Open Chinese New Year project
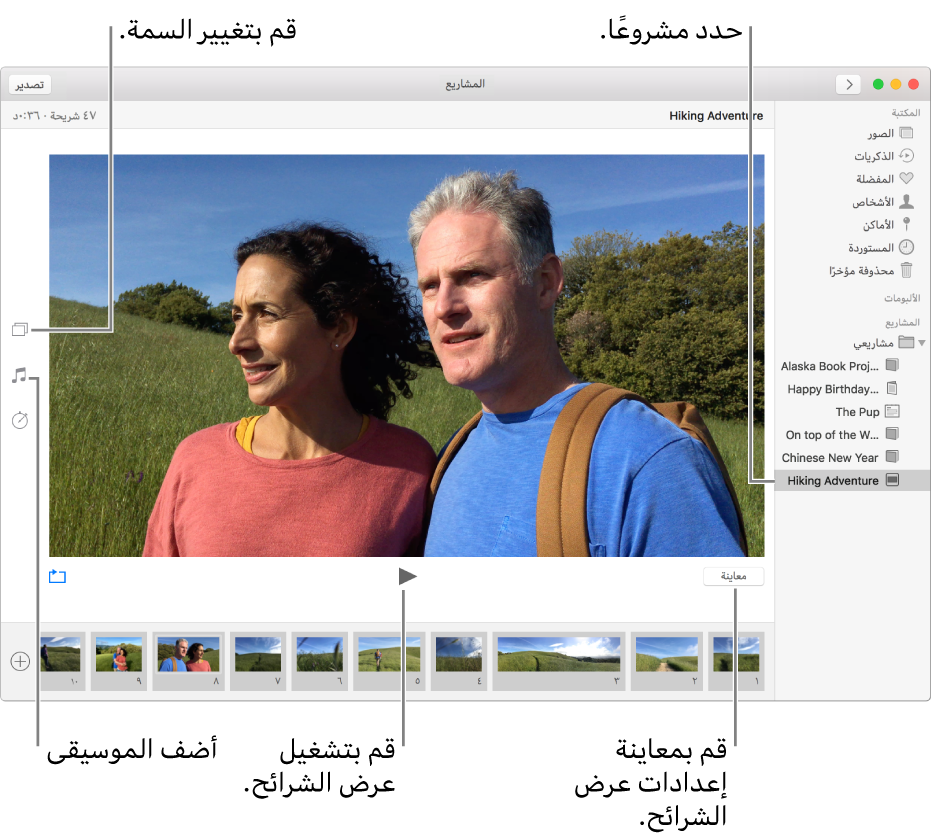The width and height of the screenshot is (931, 838). [x=840, y=457]
